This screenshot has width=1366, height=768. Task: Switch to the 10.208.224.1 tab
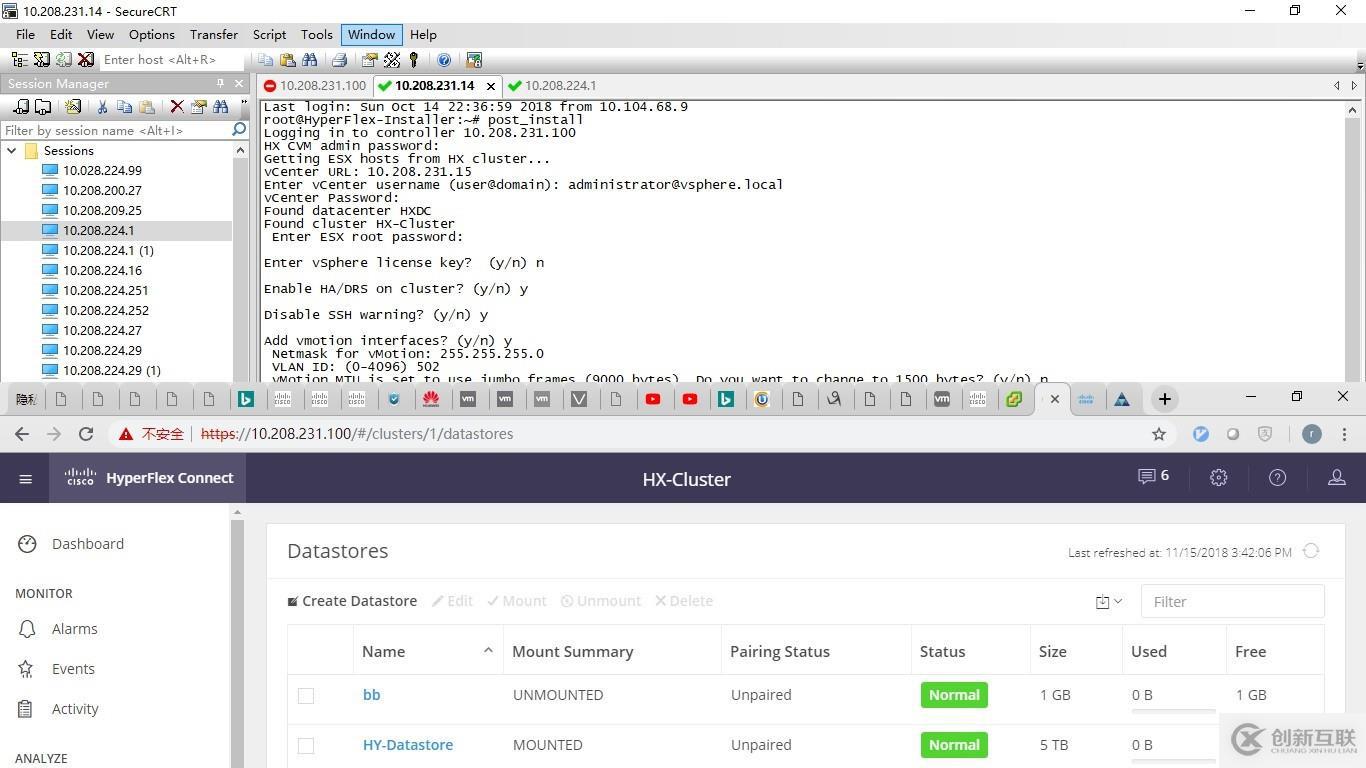click(552, 86)
